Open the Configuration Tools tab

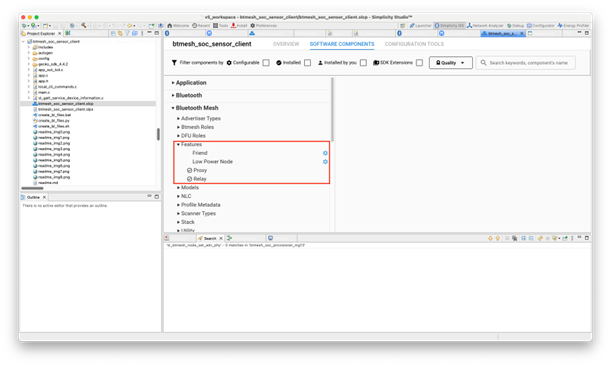click(414, 44)
